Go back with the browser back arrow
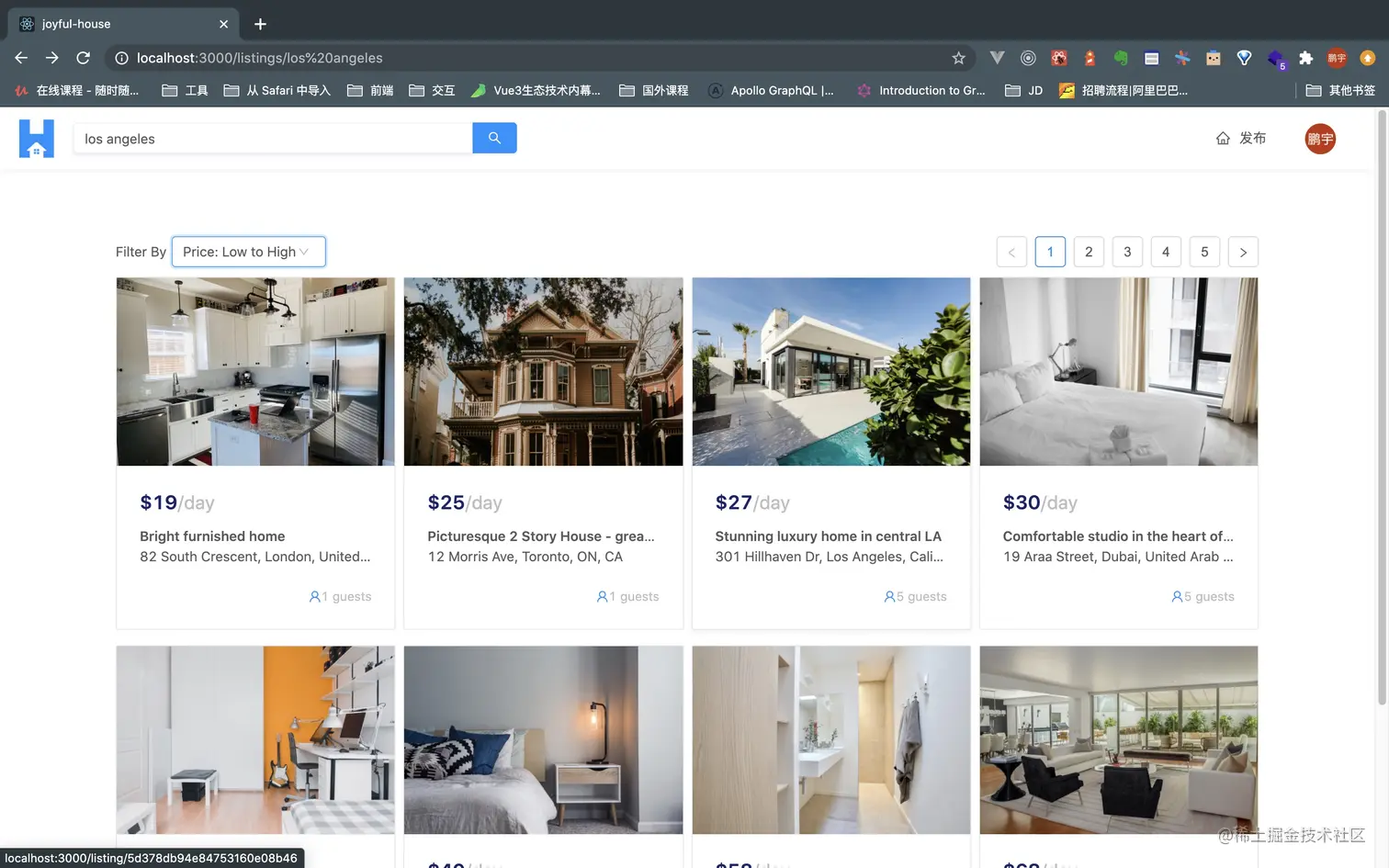The height and width of the screenshot is (868, 1389). 21,58
